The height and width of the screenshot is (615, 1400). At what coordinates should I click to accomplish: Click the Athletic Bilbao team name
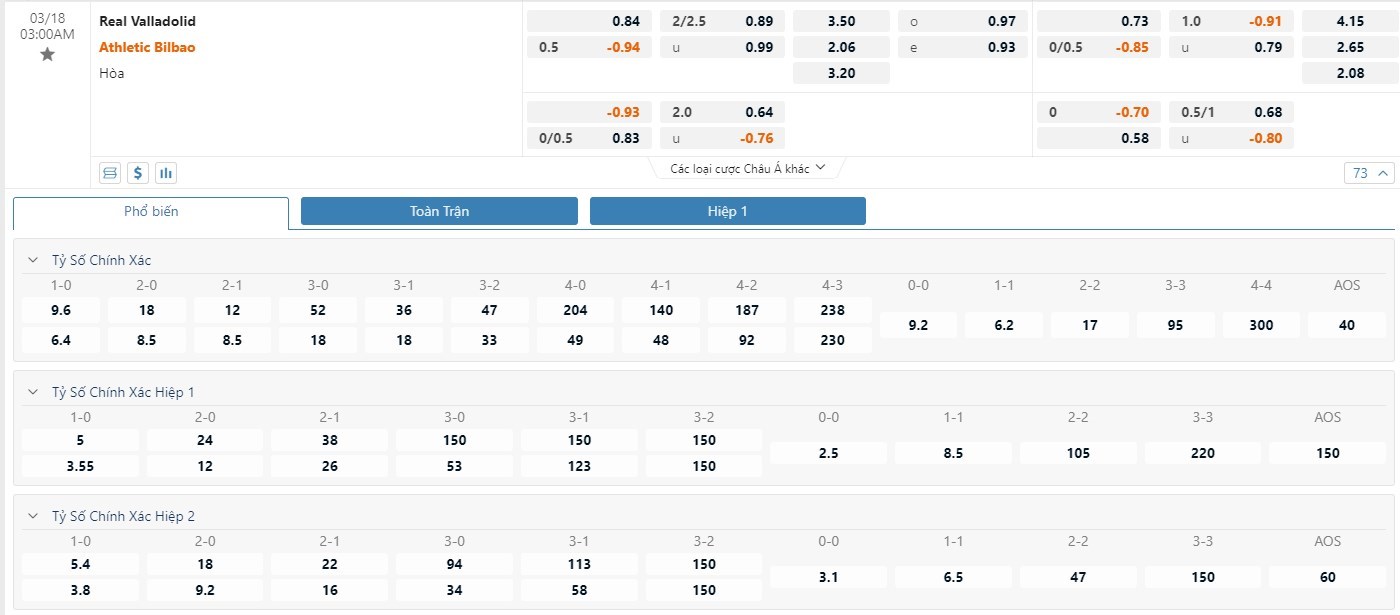point(147,47)
